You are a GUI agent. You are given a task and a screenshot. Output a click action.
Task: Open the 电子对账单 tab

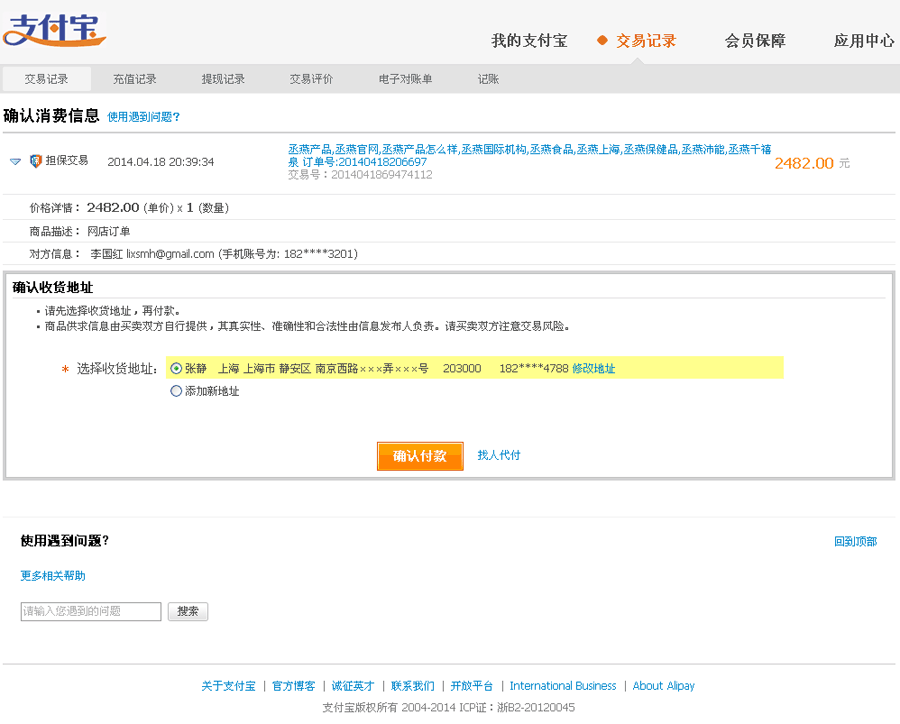tap(405, 79)
